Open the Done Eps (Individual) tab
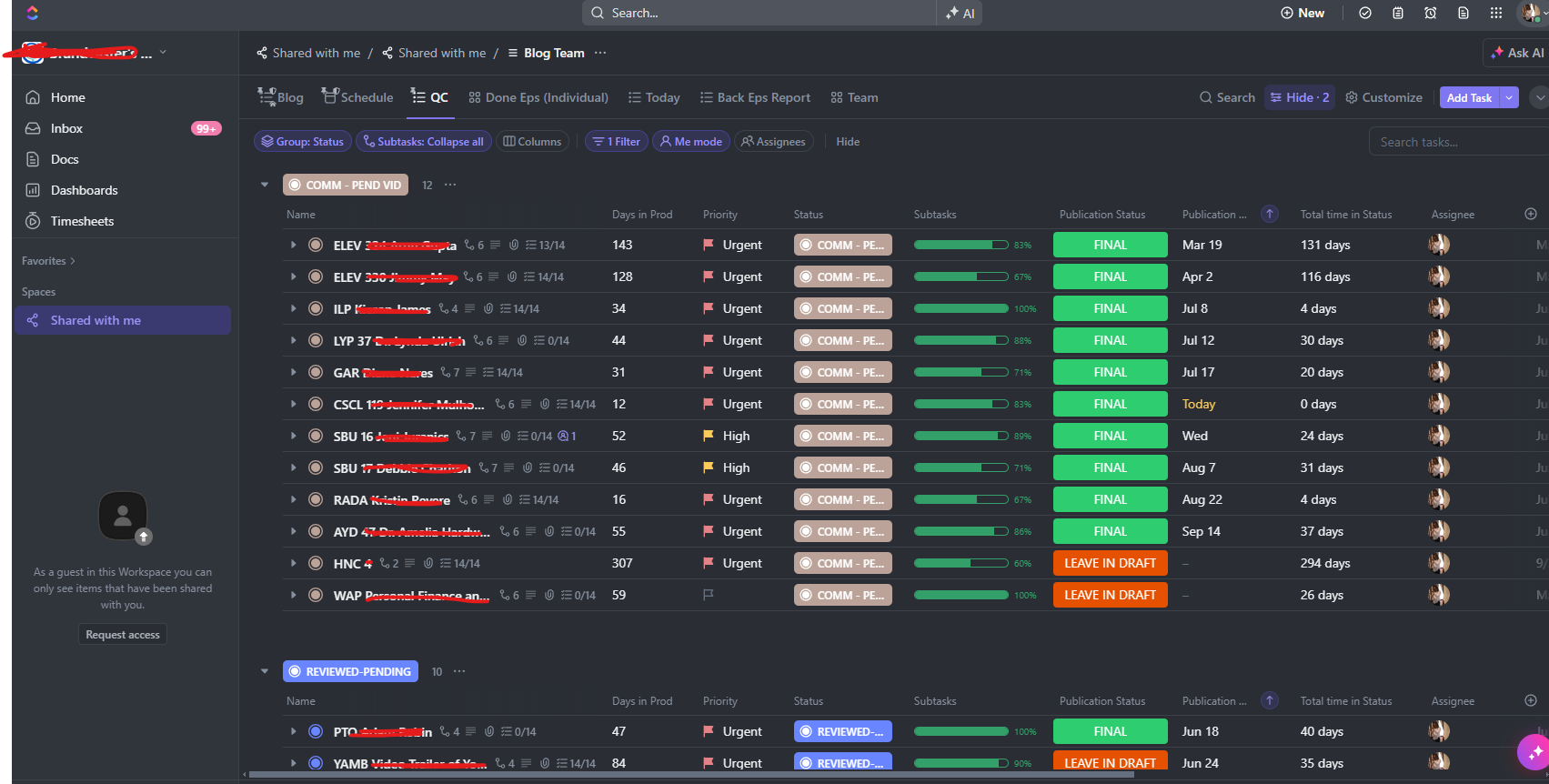The width and height of the screenshot is (1549, 784). 538,97
